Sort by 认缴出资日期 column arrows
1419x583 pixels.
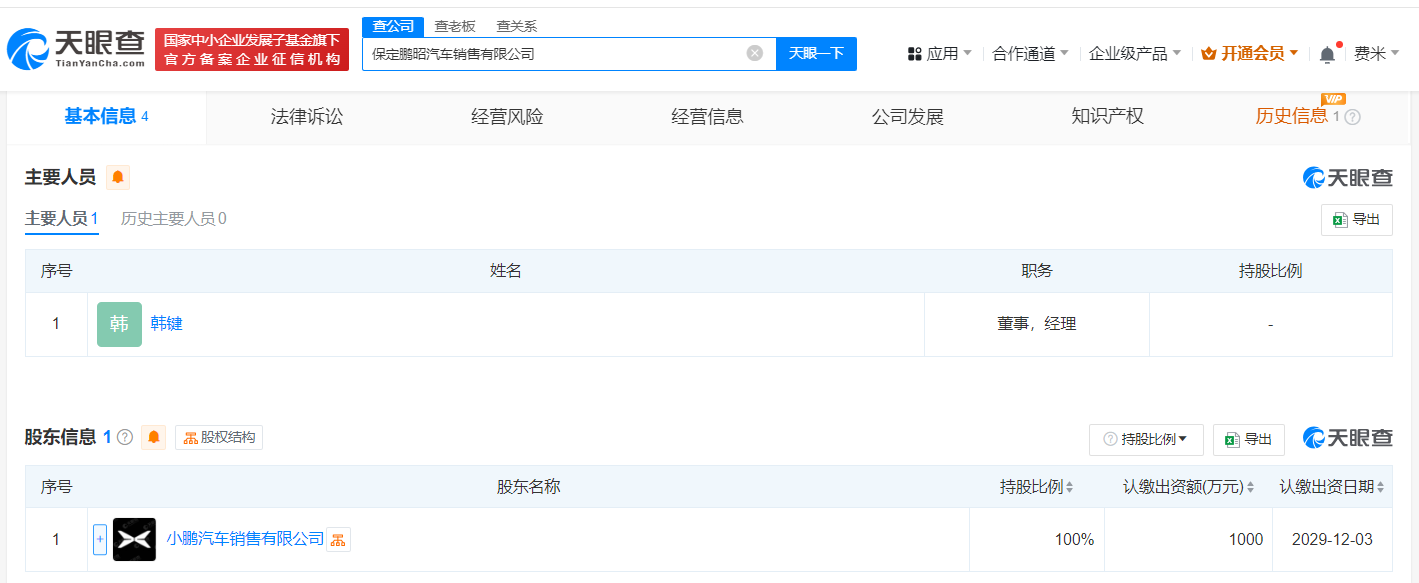click(1381, 488)
